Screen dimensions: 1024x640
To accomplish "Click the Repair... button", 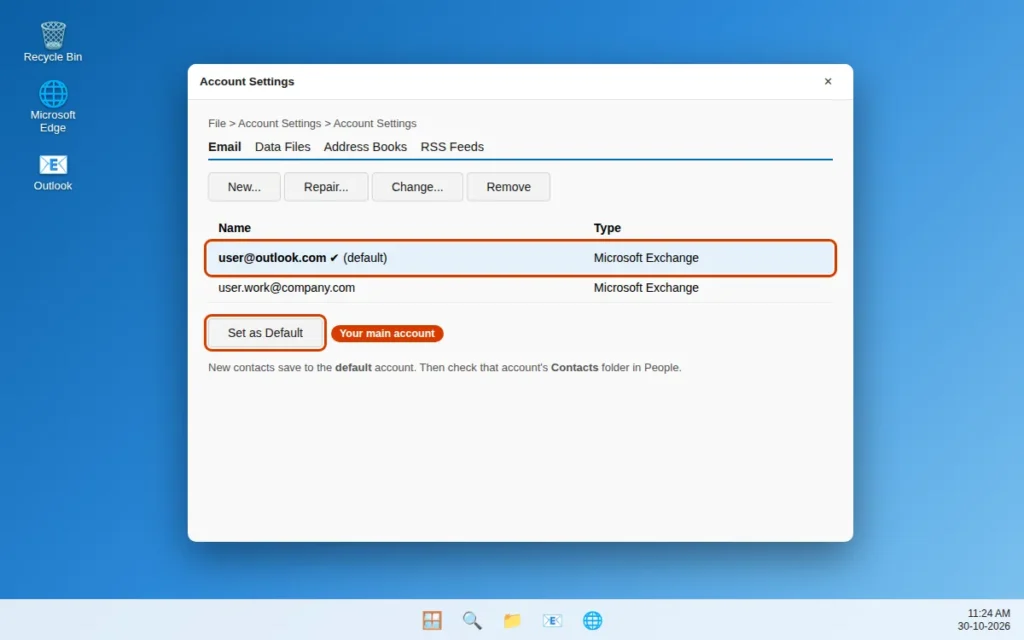I will [x=326, y=187].
